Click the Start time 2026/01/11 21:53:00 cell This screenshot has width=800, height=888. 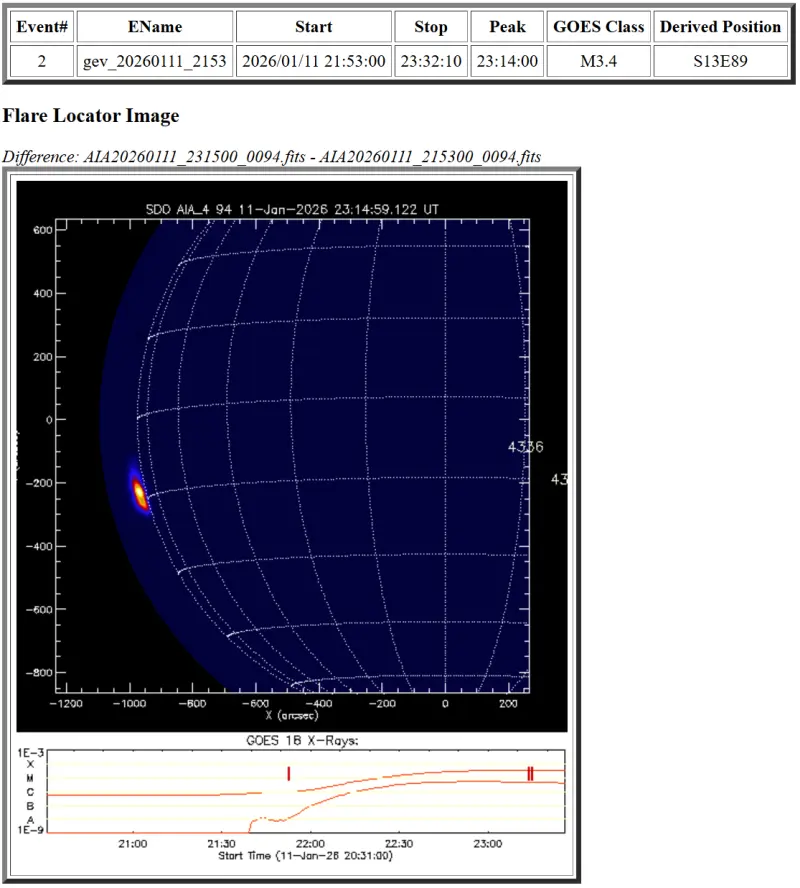tap(313, 62)
